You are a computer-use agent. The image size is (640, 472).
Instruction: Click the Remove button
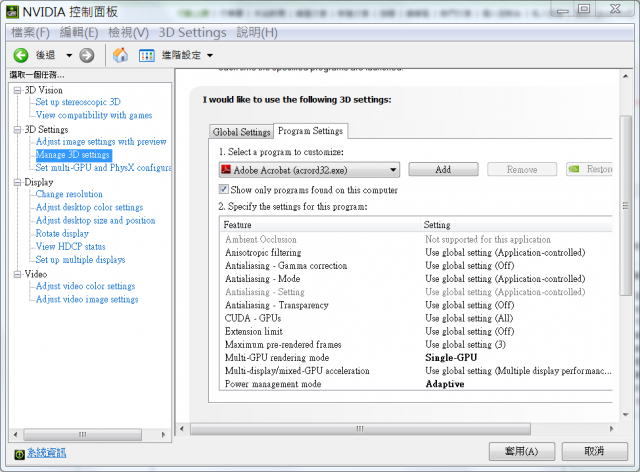[522, 169]
